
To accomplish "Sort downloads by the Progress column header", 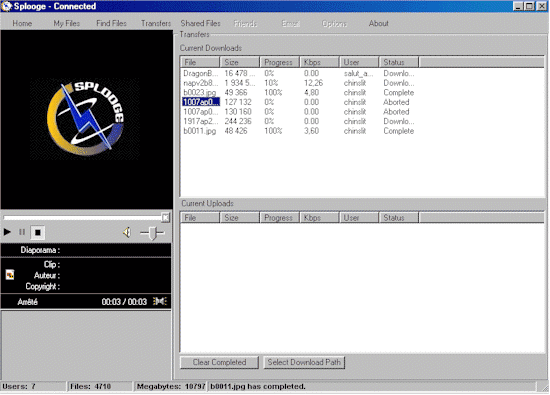I will [x=280, y=62].
